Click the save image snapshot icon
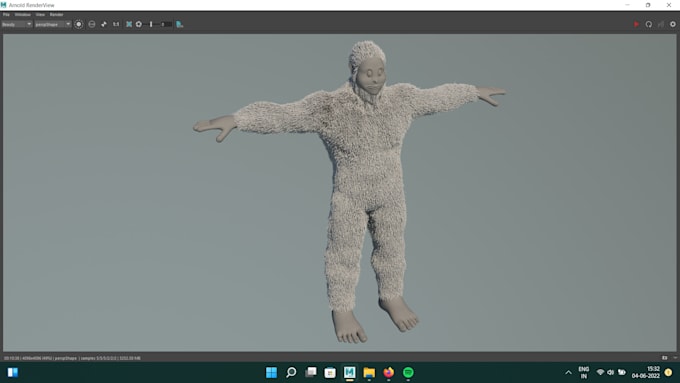Screen dimensions: 680x383 [x=180, y=24]
